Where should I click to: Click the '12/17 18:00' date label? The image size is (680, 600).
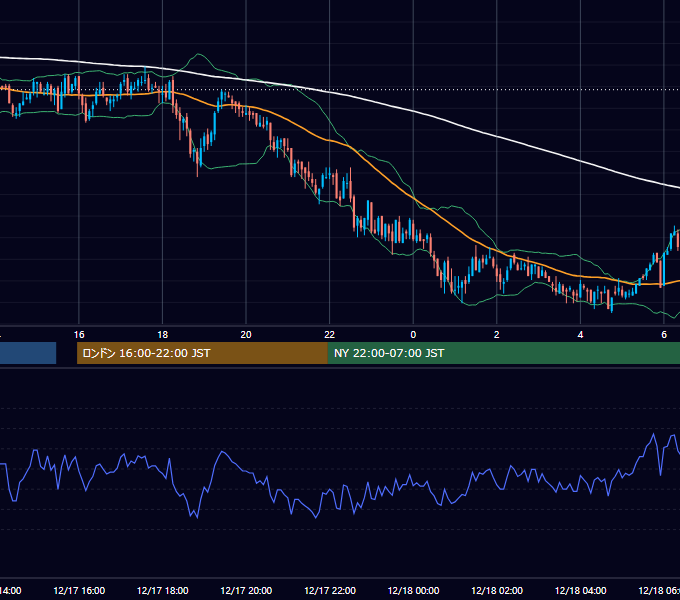click(163, 590)
